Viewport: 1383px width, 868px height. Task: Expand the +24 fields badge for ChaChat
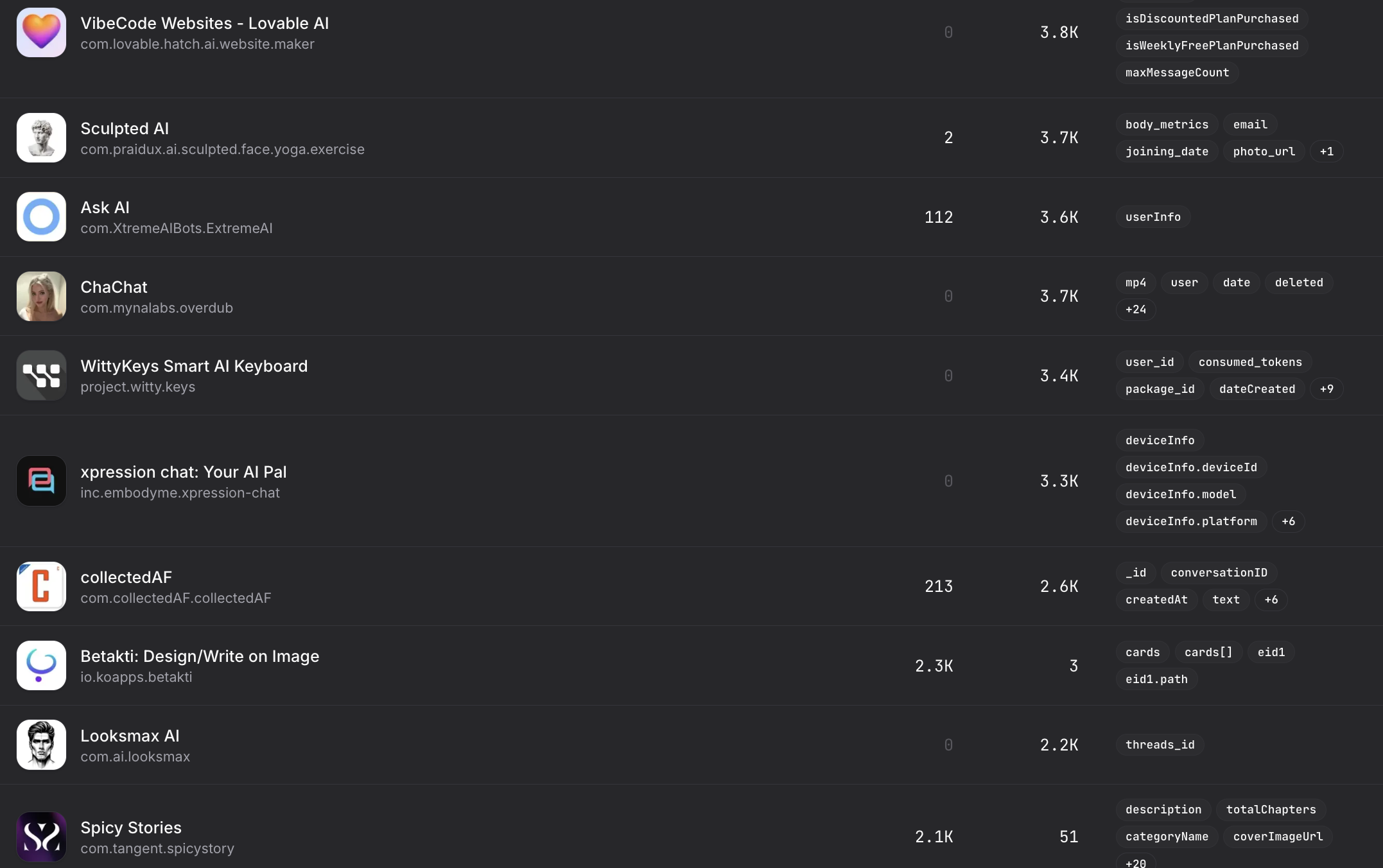pos(1135,309)
